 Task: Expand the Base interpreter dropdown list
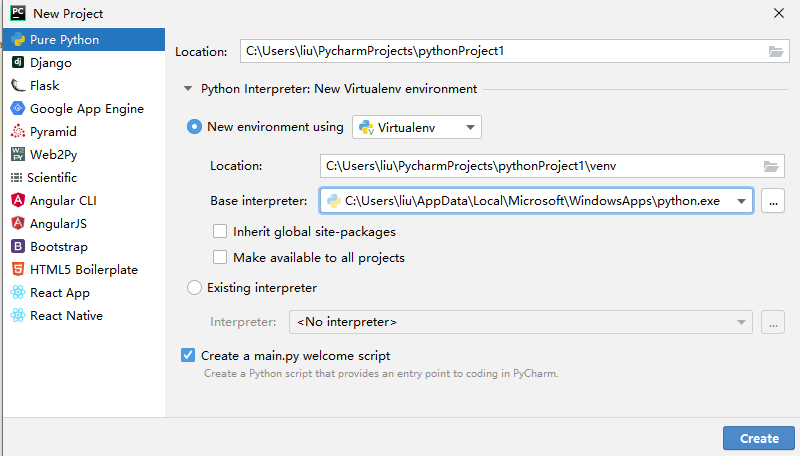[x=741, y=201]
